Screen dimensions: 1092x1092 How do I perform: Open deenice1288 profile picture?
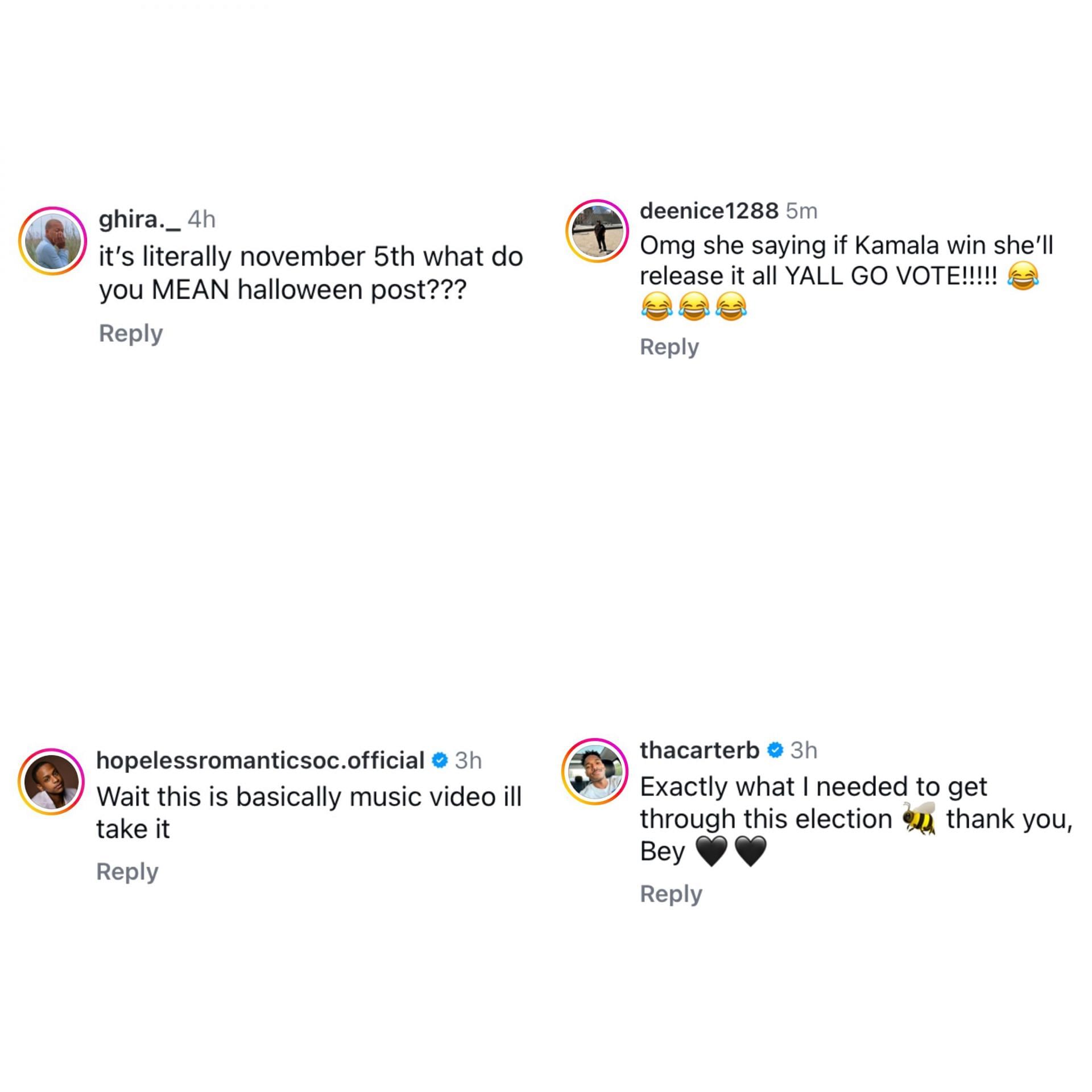click(x=597, y=231)
